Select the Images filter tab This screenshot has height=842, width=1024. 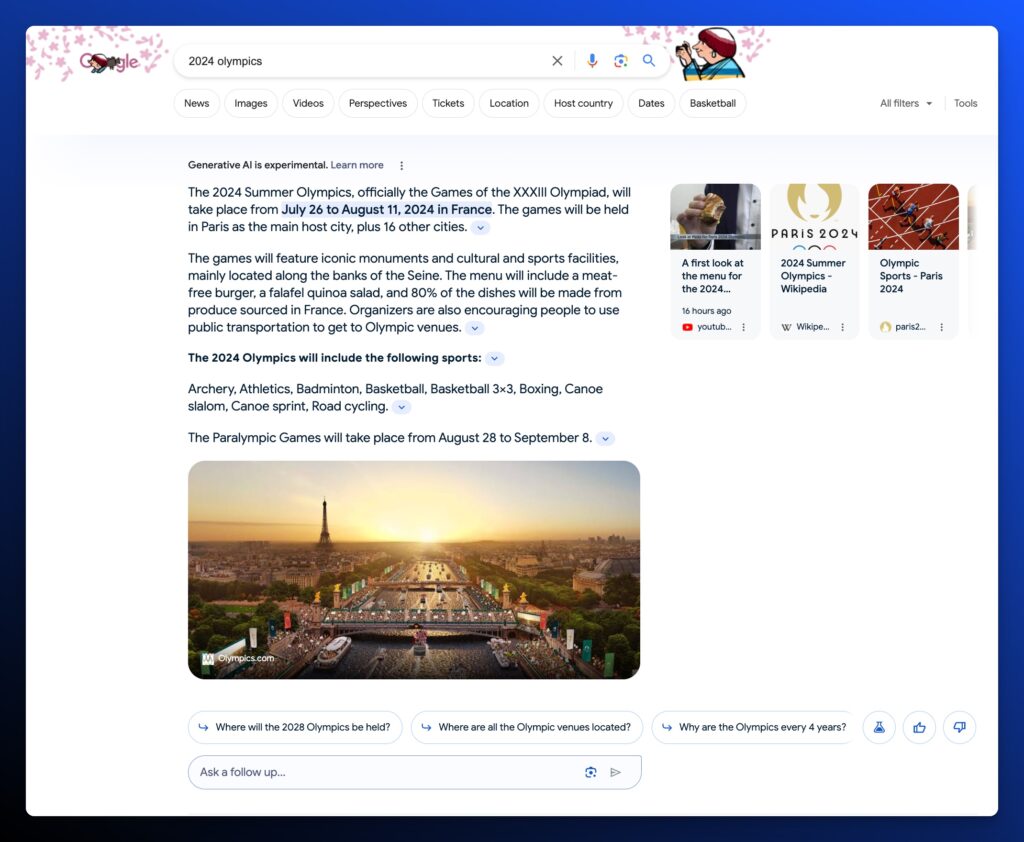coord(251,103)
